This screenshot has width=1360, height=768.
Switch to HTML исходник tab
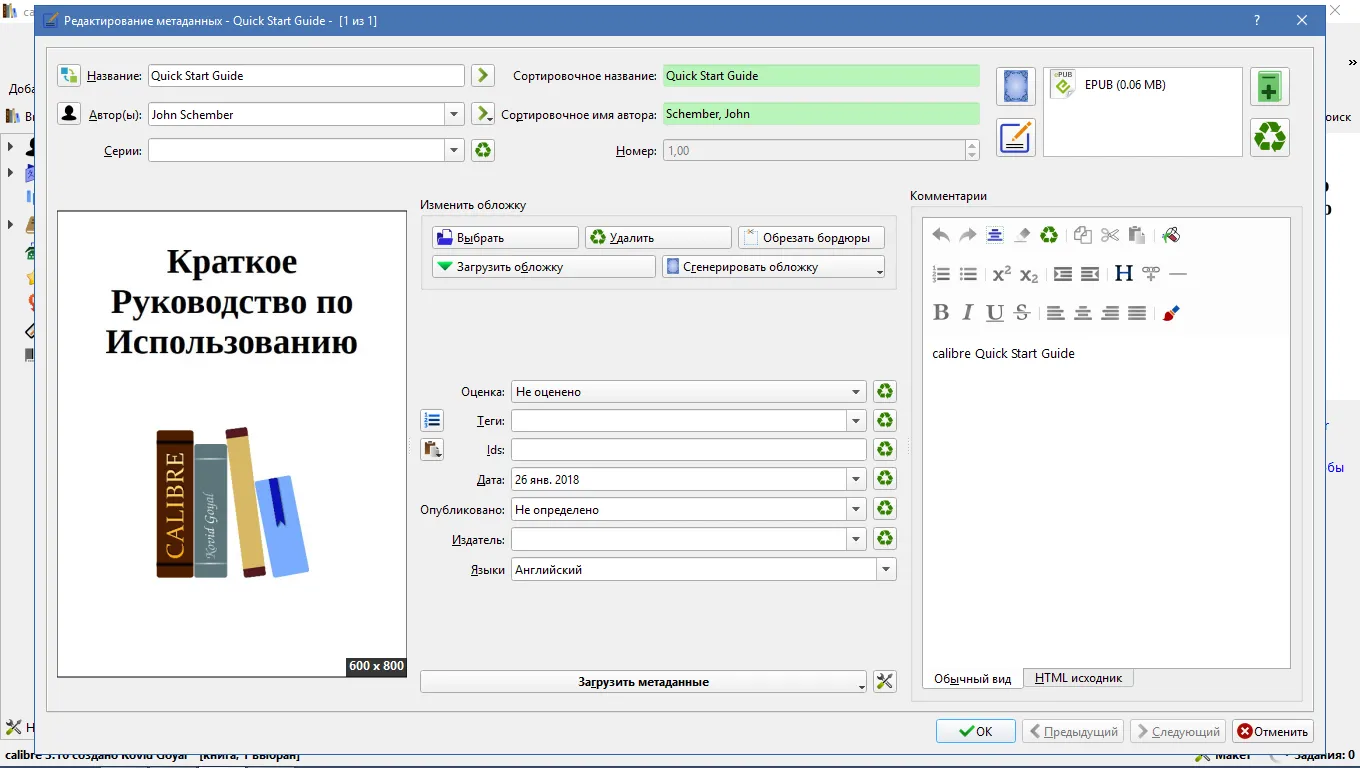[1078, 678]
